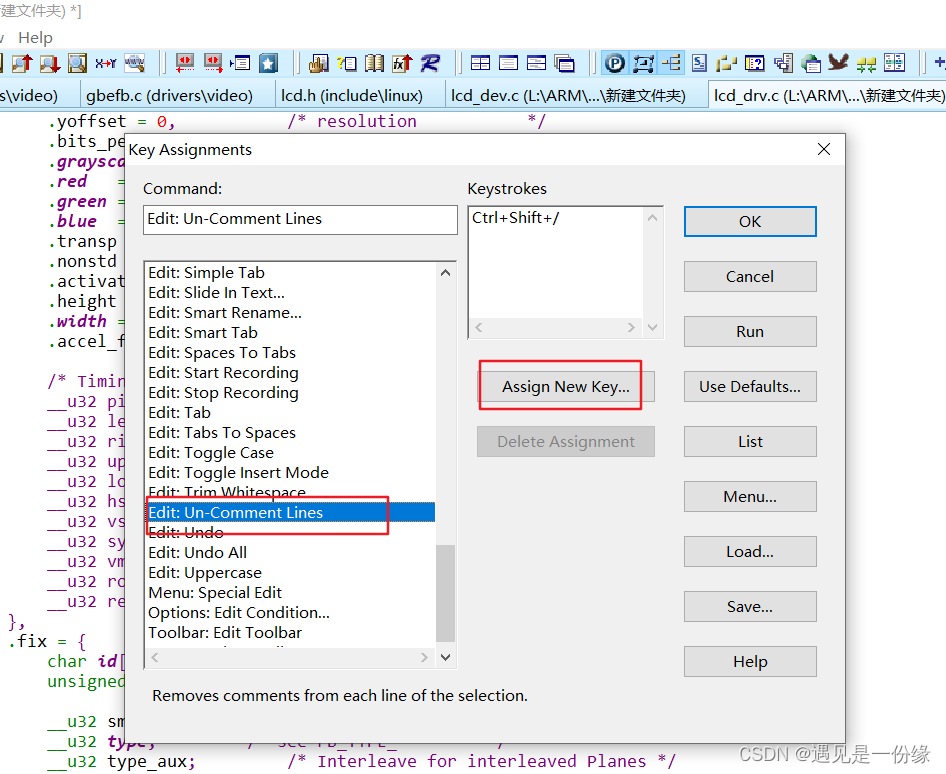The image size is (946, 774).
Task: Toggle the Project Window icon
Action: (x=613, y=62)
